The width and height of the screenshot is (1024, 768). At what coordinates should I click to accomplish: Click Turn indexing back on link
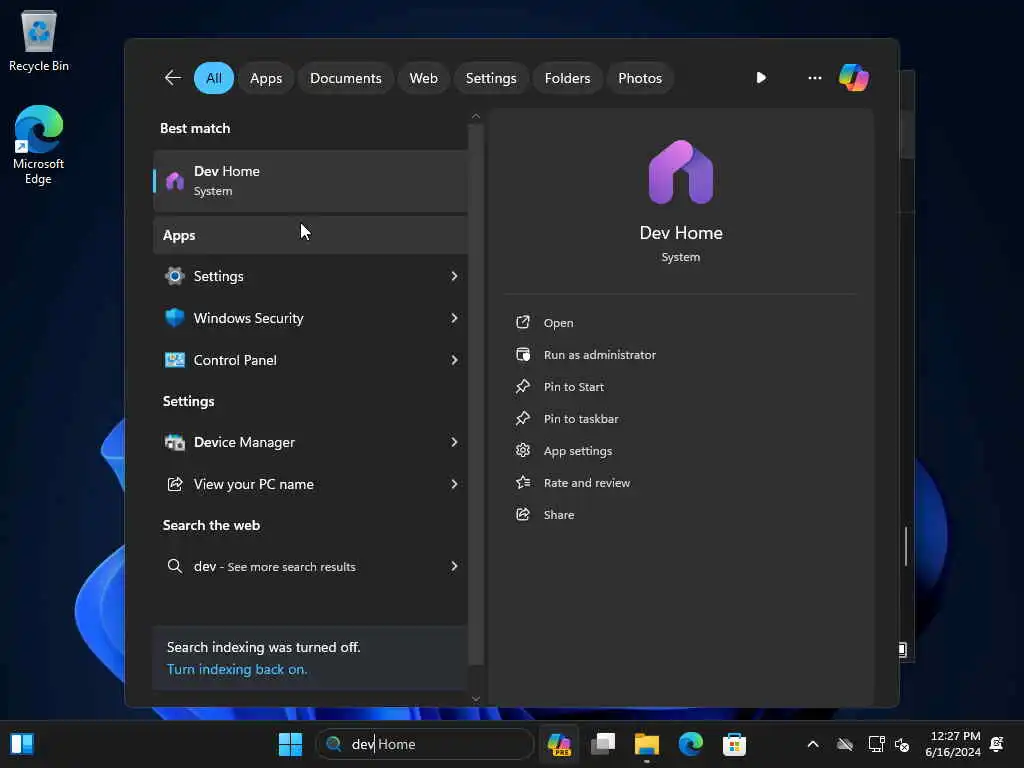pyautogui.click(x=237, y=669)
